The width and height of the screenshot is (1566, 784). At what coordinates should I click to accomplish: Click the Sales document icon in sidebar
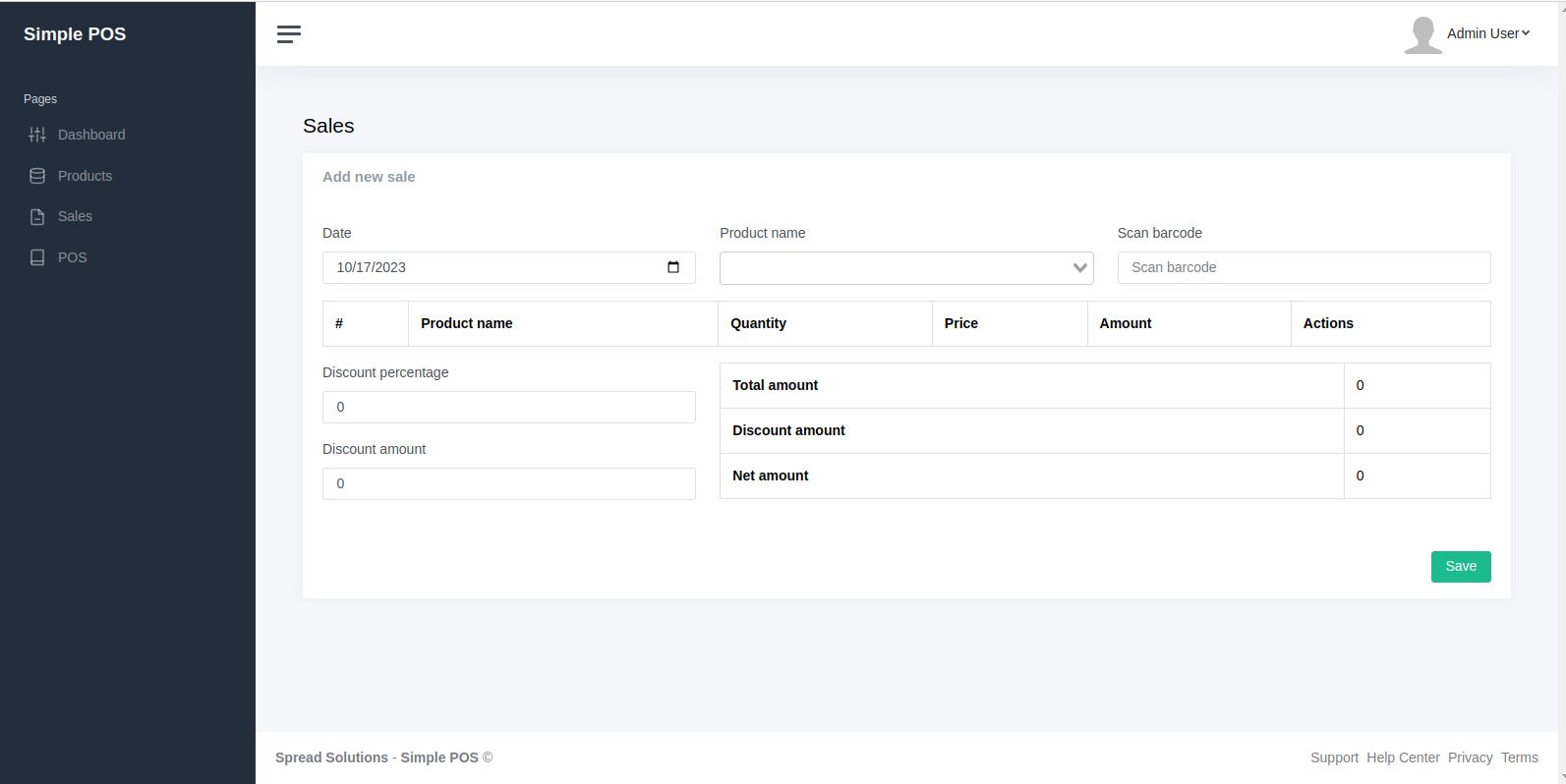coord(37,217)
